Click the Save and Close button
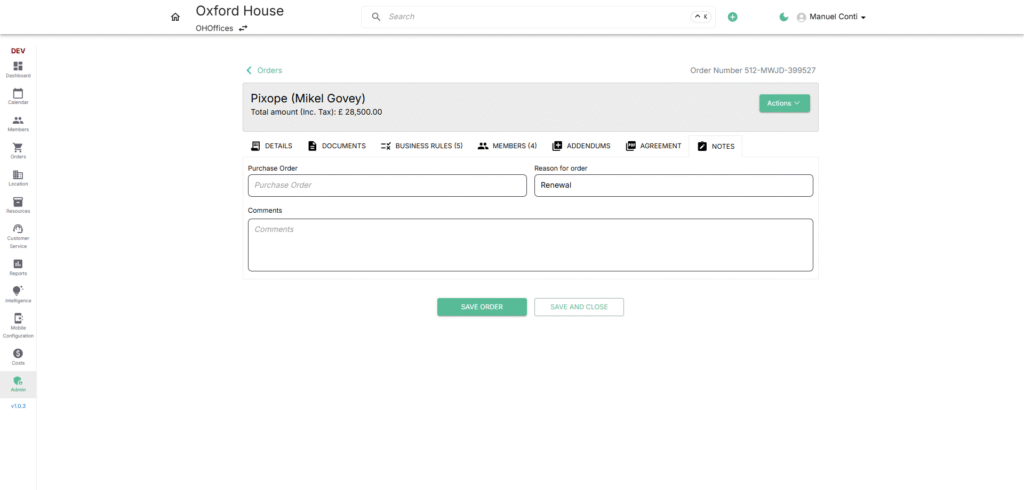The image size is (1024, 490). (579, 307)
